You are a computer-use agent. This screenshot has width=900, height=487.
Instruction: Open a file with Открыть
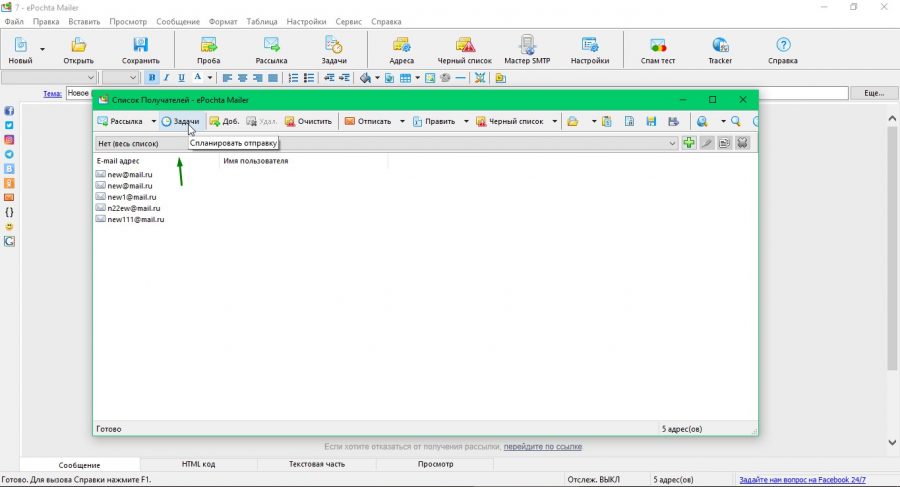[x=78, y=50]
